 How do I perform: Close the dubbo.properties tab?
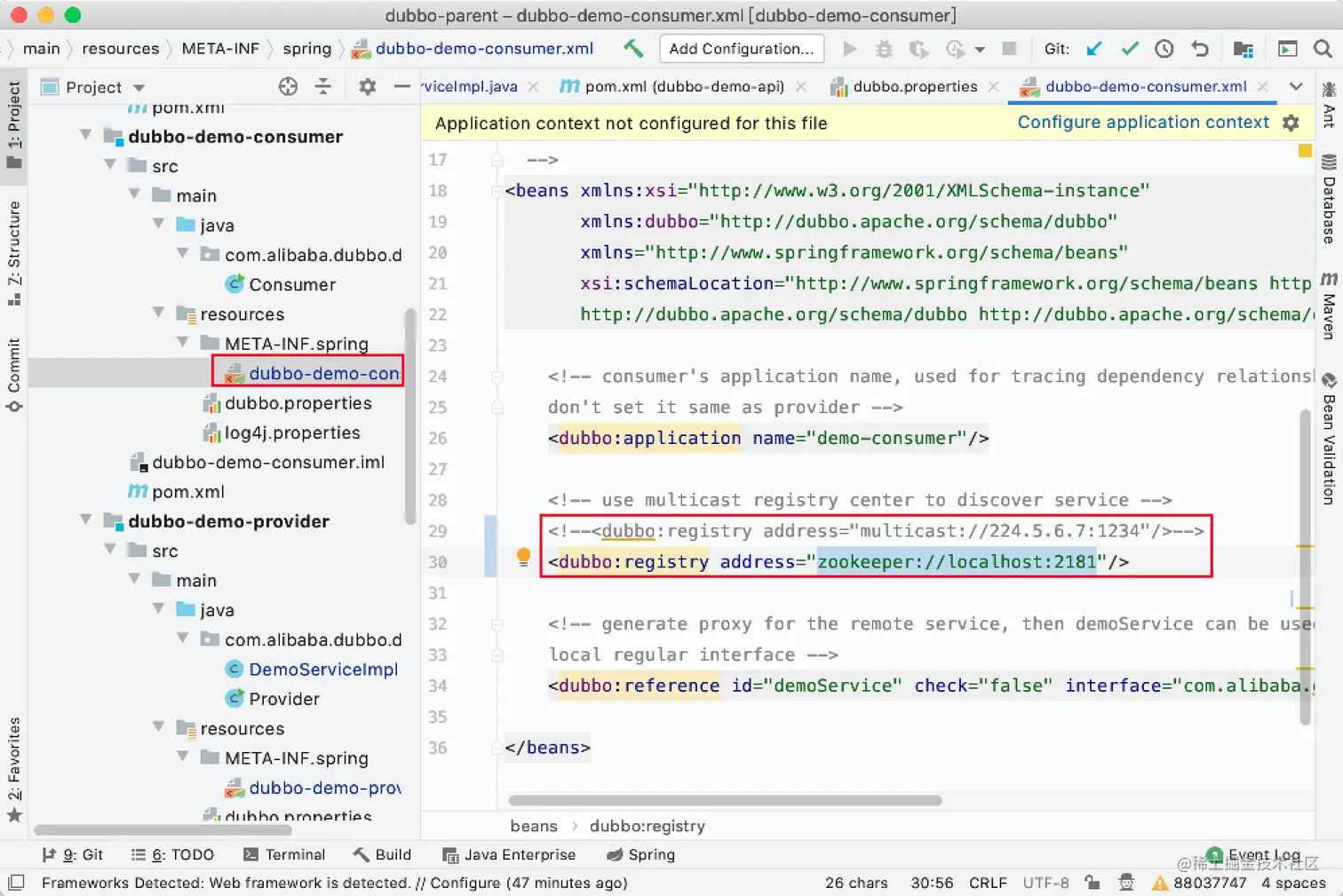(x=993, y=86)
